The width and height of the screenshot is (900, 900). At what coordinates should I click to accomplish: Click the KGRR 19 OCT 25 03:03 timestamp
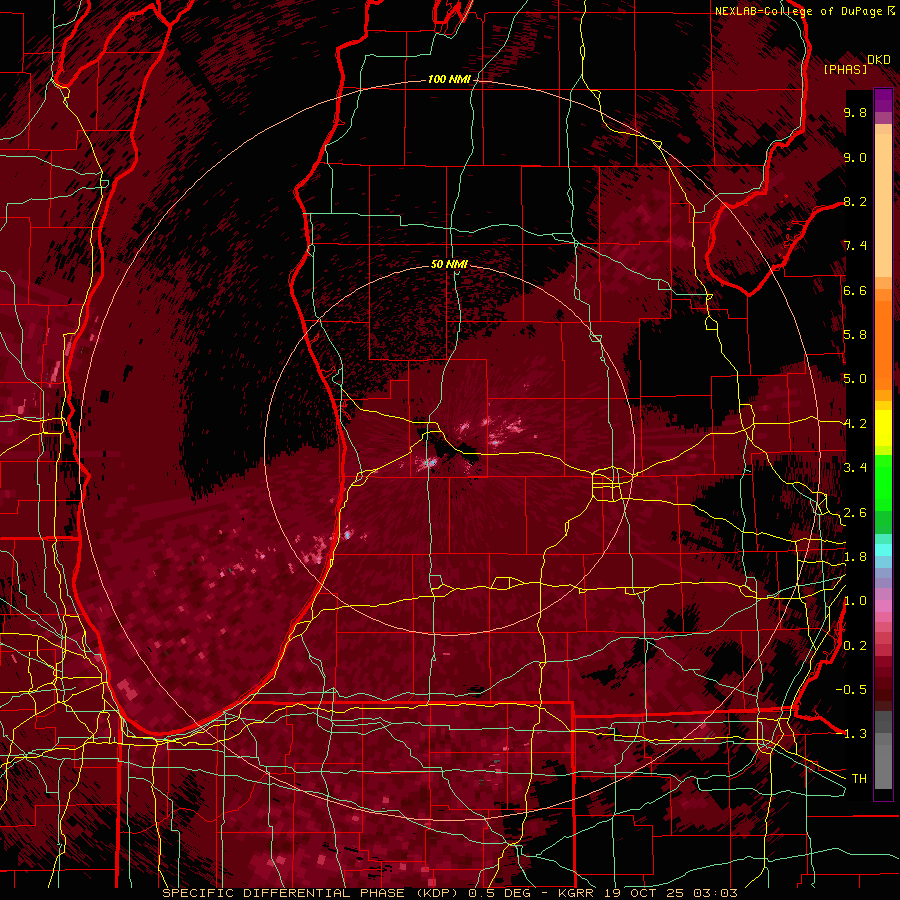pyautogui.click(x=647, y=893)
